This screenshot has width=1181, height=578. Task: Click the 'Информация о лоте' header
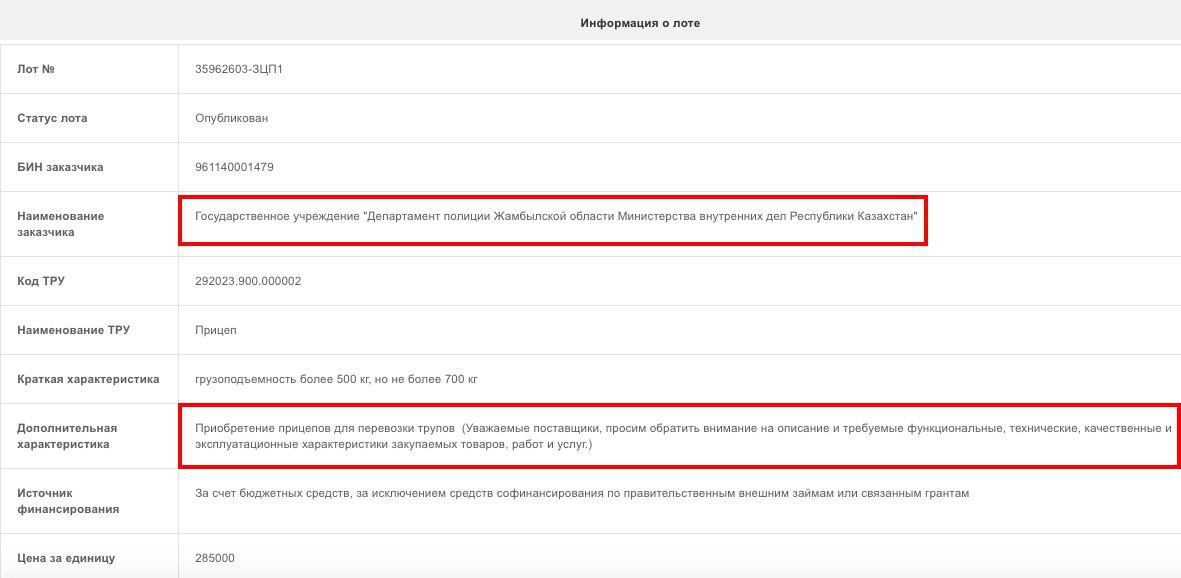[639, 23]
